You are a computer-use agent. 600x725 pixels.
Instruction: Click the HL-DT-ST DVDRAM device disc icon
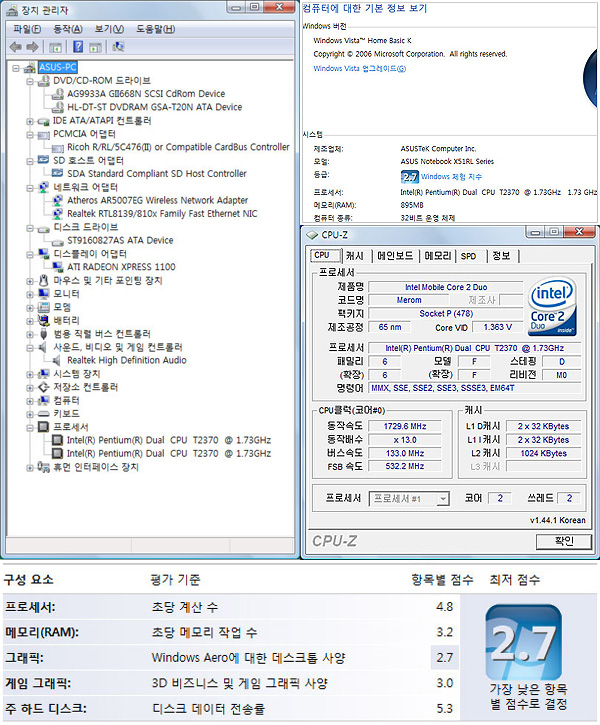[x=58, y=107]
